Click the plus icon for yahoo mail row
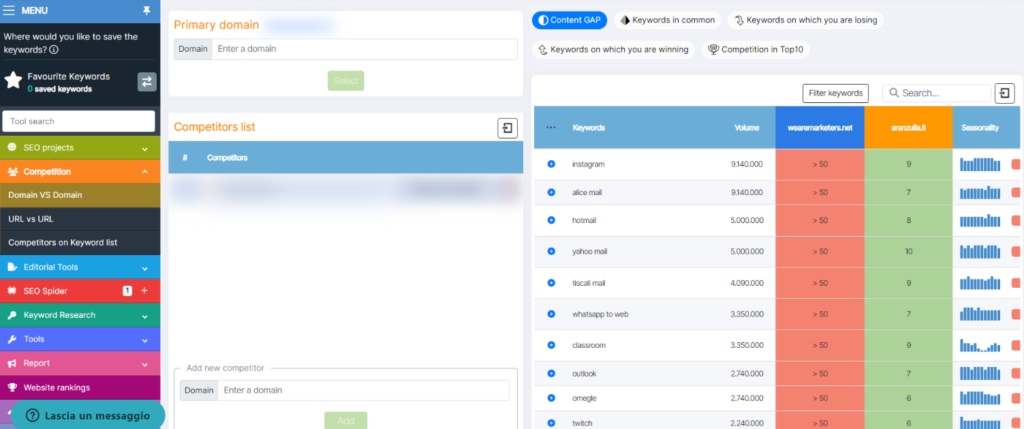1024x429 pixels. click(x=551, y=251)
